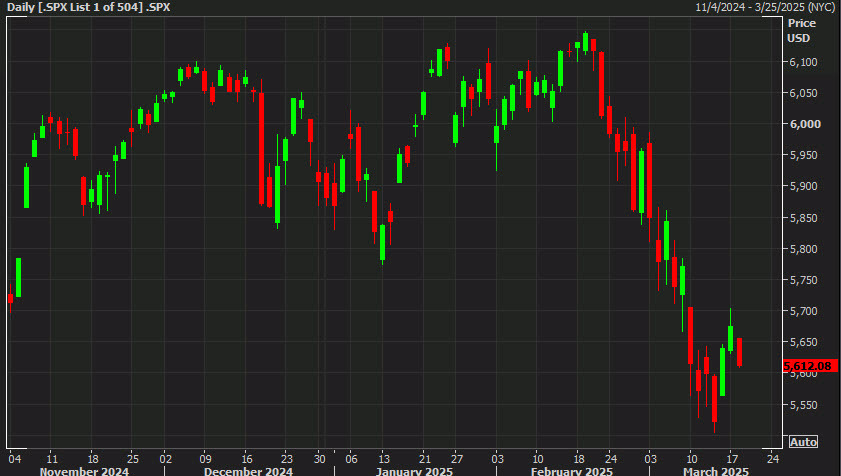Click the chart title Daily .SPX
The height and width of the screenshot is (476, 841).
[x=88, y=8]
